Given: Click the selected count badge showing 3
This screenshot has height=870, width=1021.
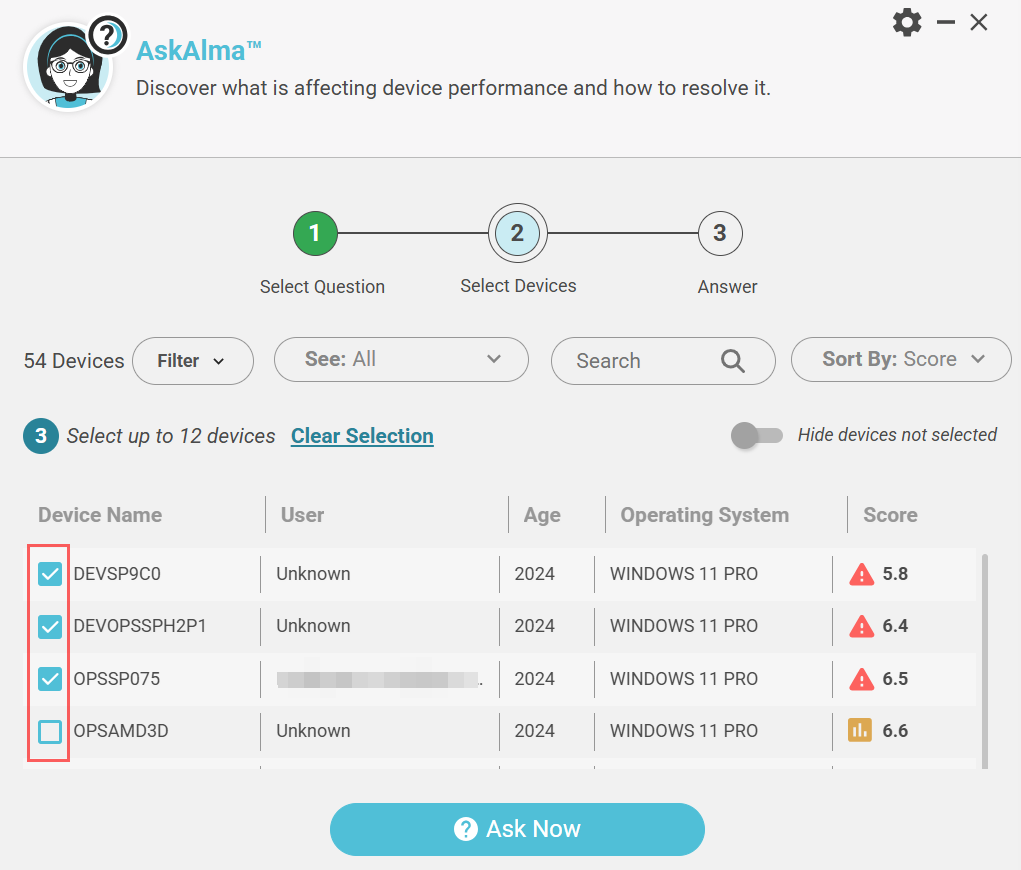Looking at the screenshot, I should click(41, 436).
